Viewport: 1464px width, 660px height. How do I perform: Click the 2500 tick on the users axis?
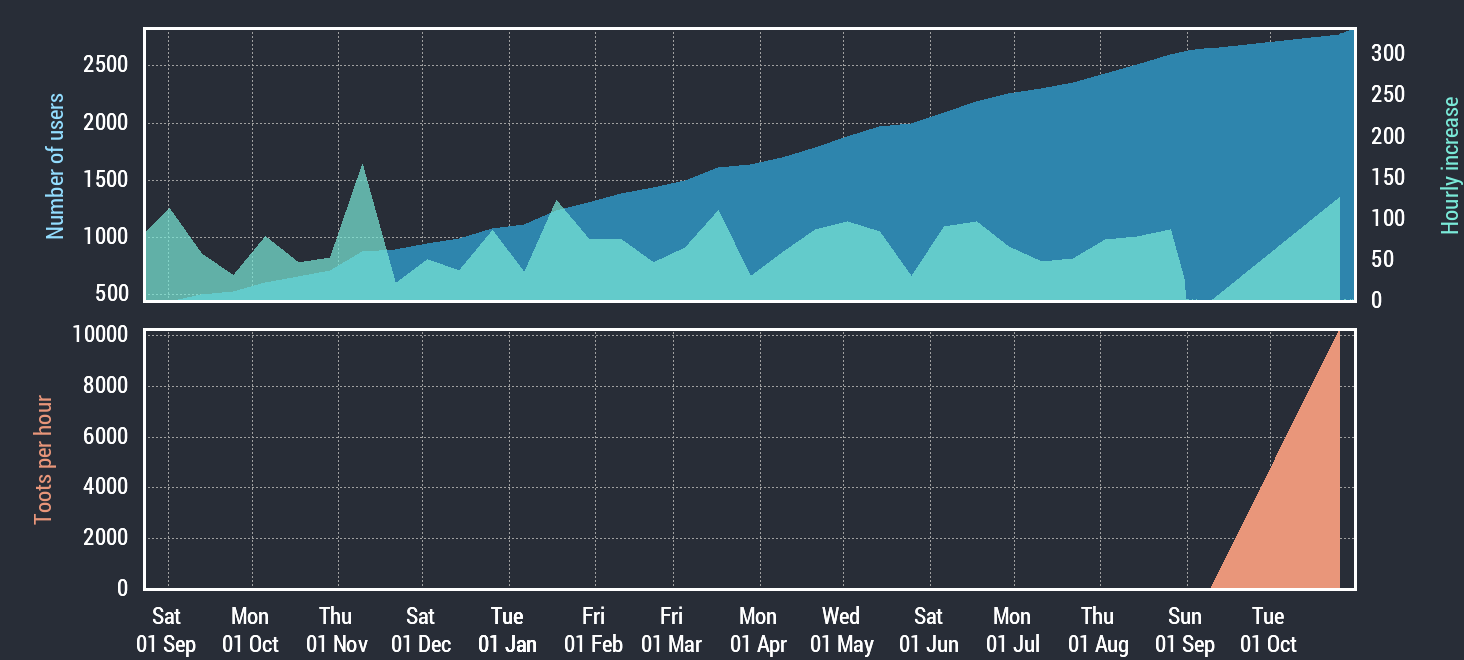pos(106,66)
